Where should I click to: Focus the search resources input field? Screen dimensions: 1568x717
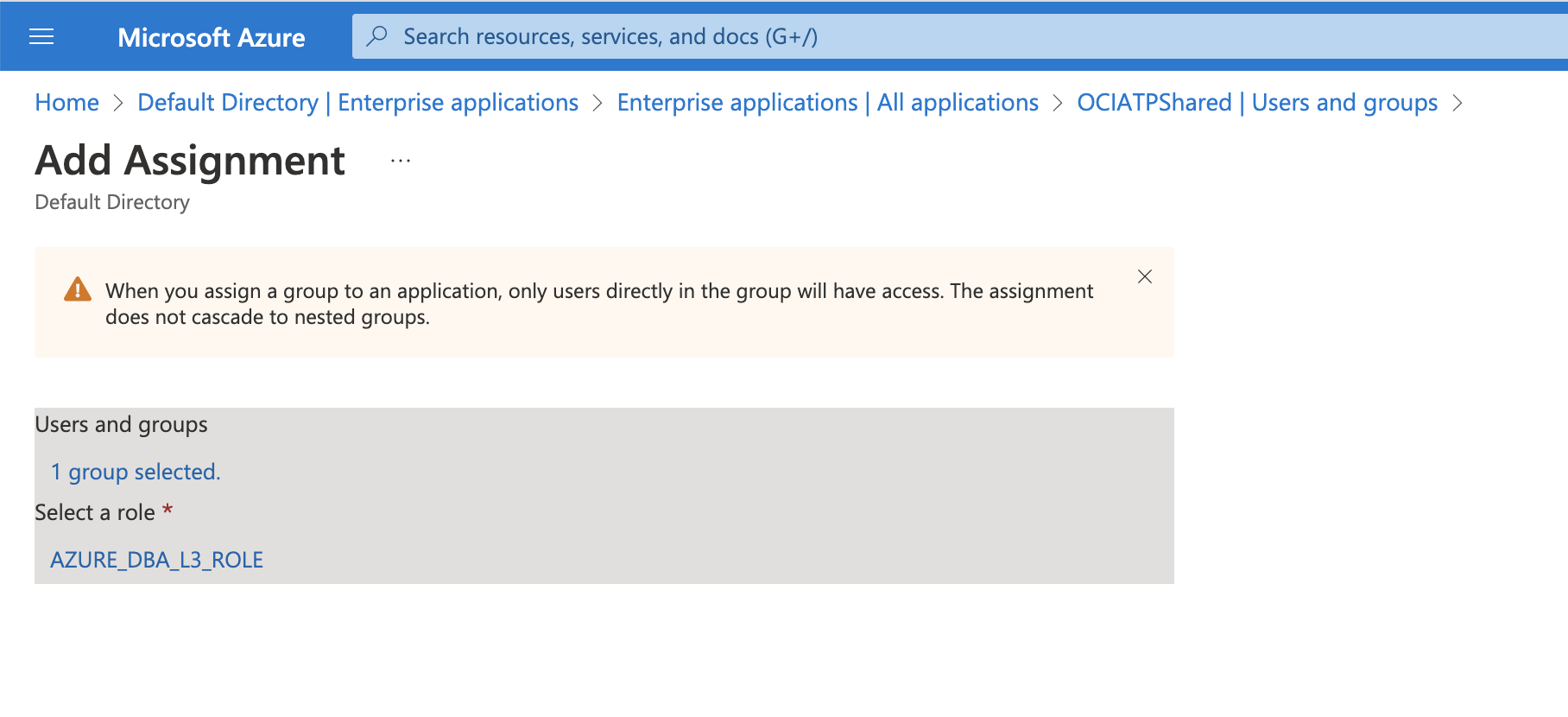pyautogui.click(x=959, y=36)
